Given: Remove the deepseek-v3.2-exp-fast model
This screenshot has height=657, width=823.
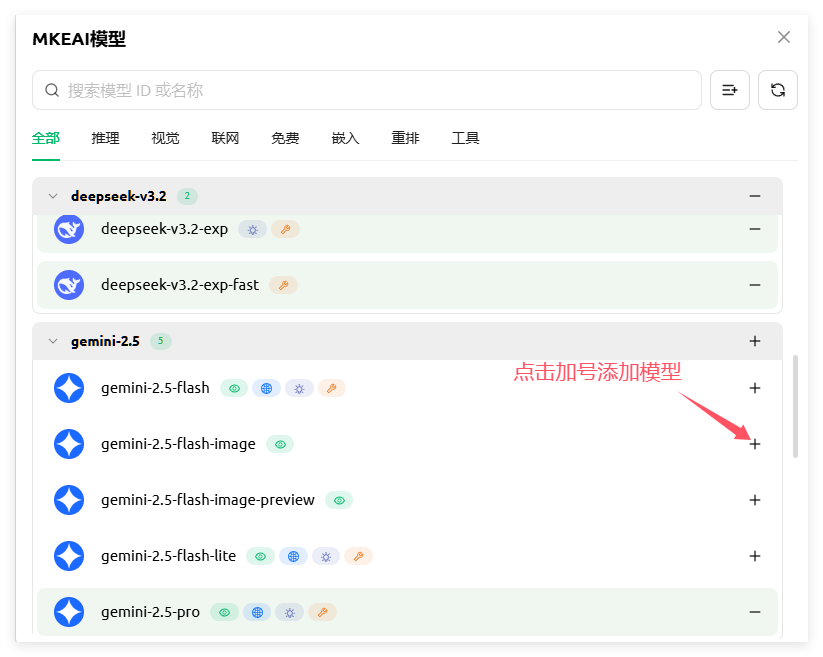Looking at the screenshot, I should point(755,285).
